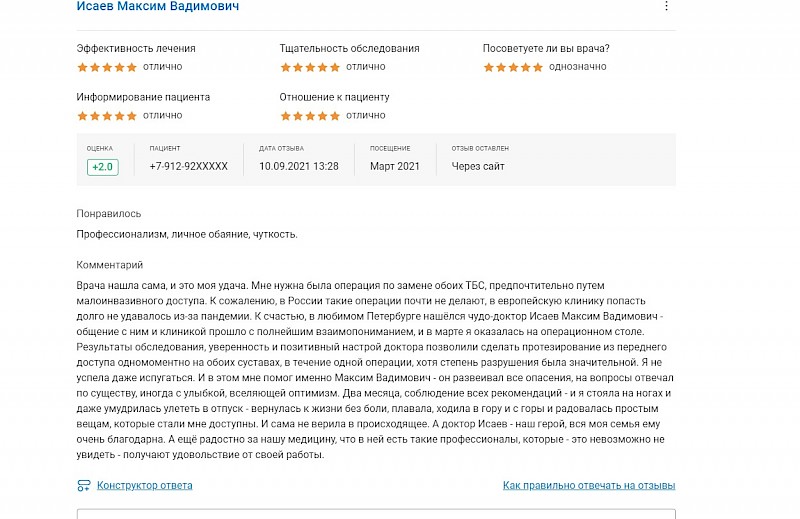Image resolution: width=800 pixels, height=519 pixels.
Task: Click the Через сайт source value
Action: (x=478, y=166)
